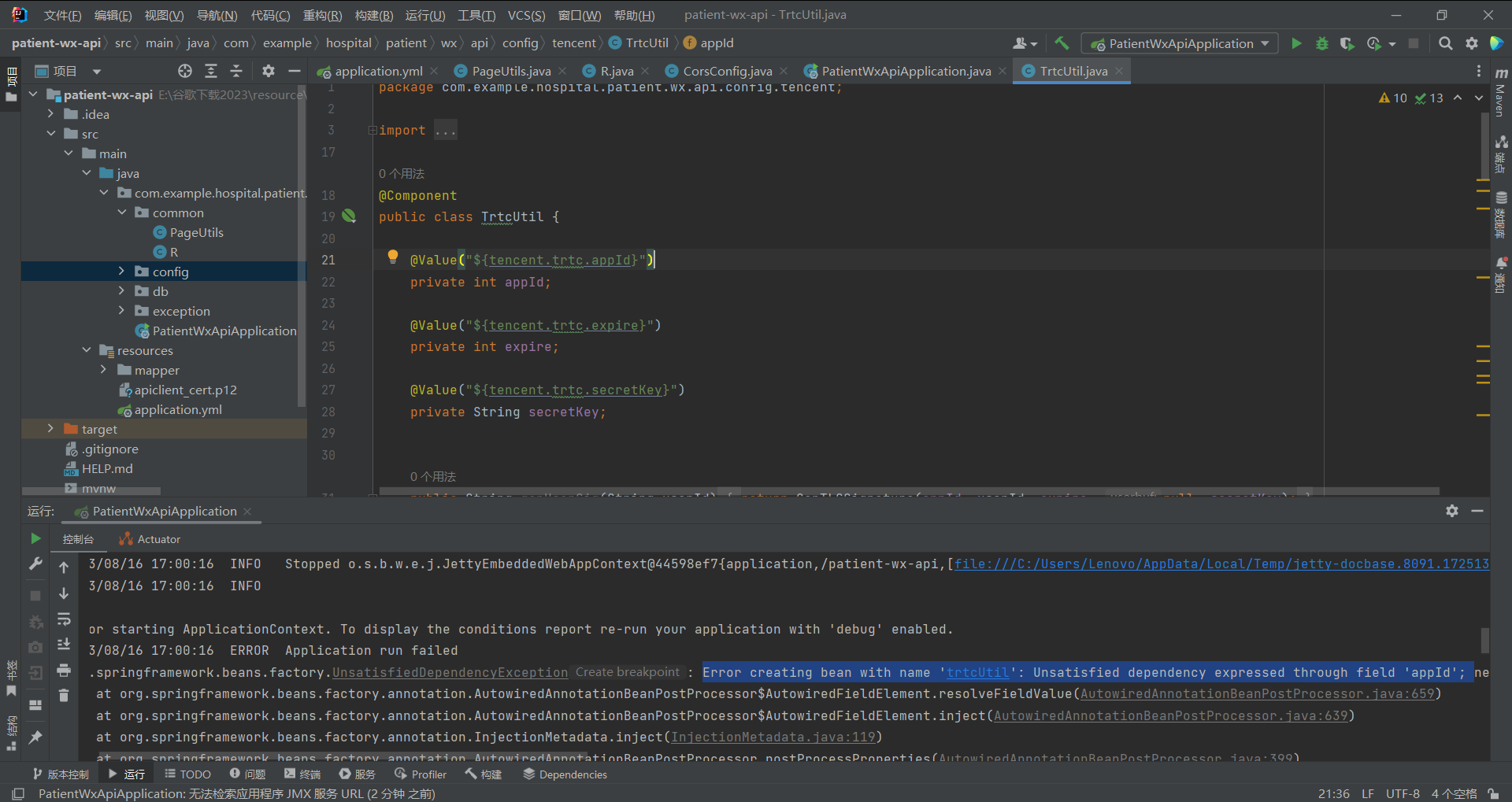Stop process square icon in run panel
Image resolution: width=1512 pixels, height=802 pixels.
35,596
